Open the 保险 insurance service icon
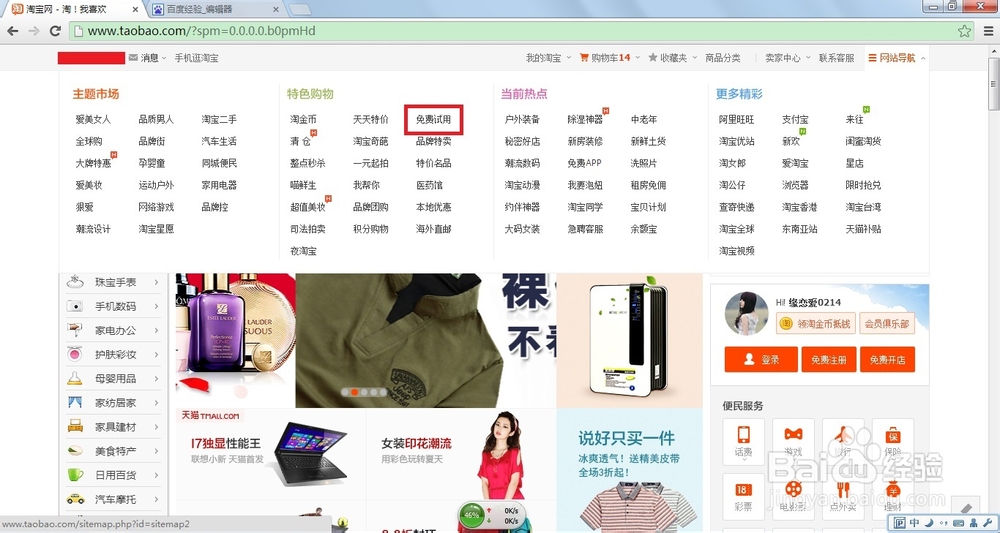The width and height of the screenshot is (1000, 533). (893, 441)
